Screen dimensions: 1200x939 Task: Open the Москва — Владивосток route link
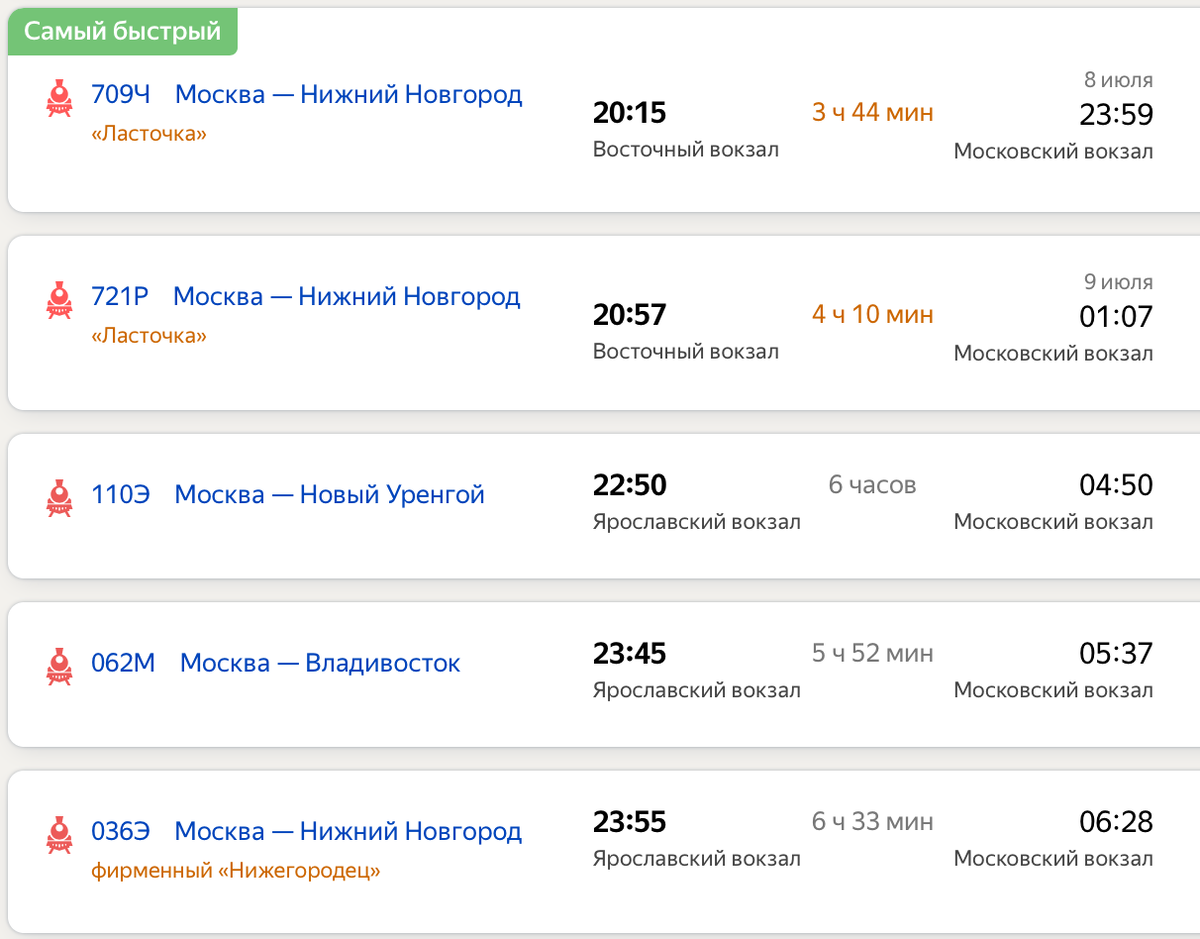coord(320,663)
